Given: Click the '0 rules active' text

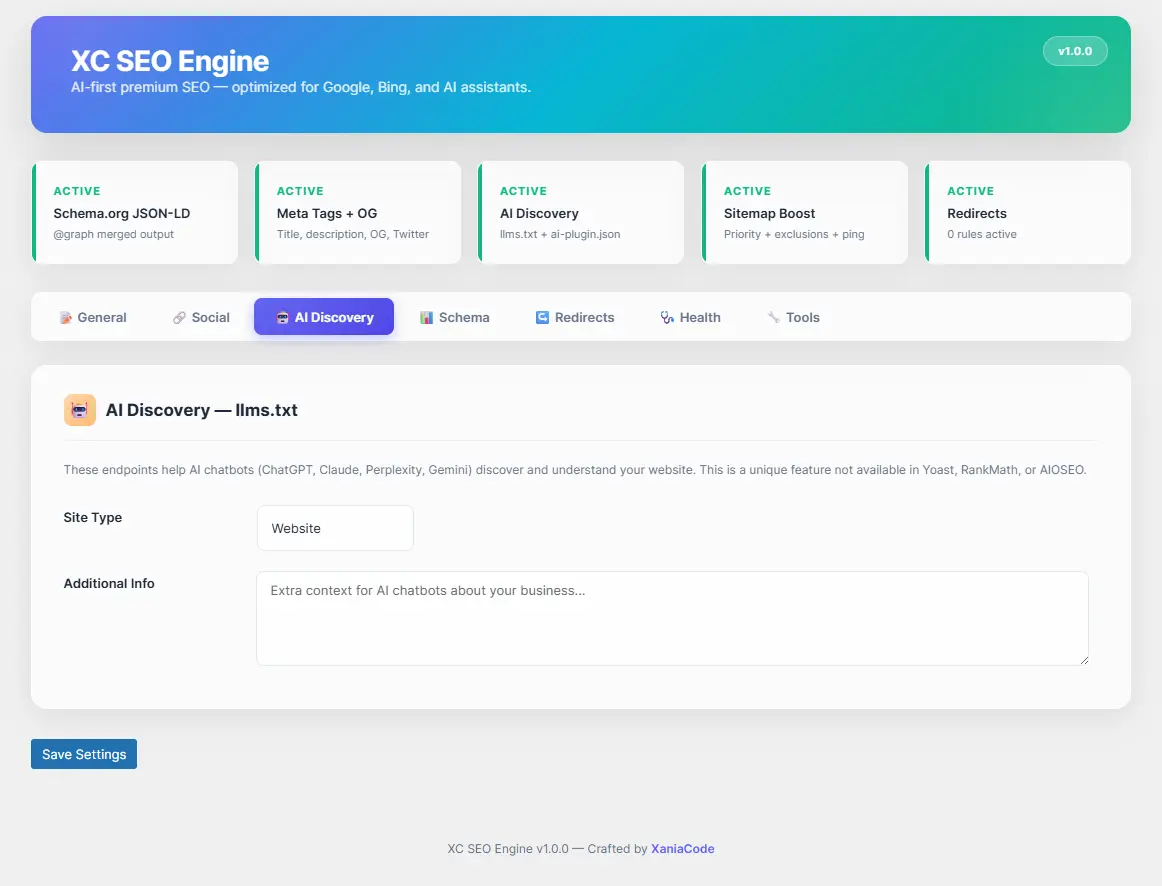Looking at the screenshot, I should [x=982, y=234].
